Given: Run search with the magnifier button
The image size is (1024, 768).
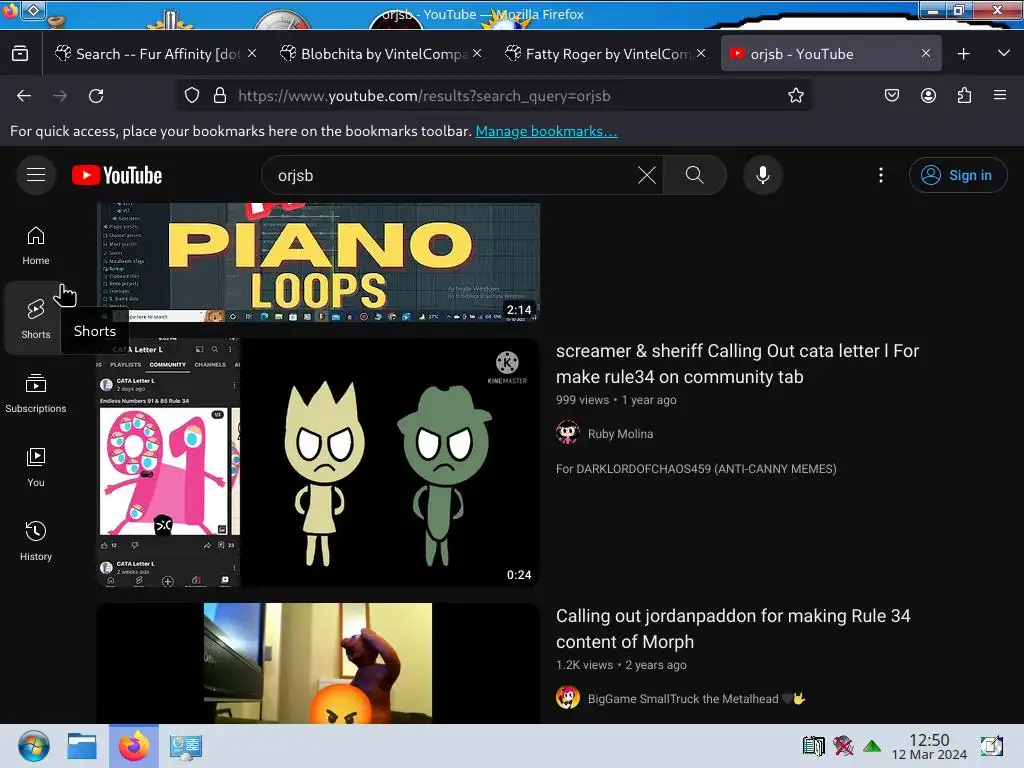Looking at the screenshot, I should point(695,175).
